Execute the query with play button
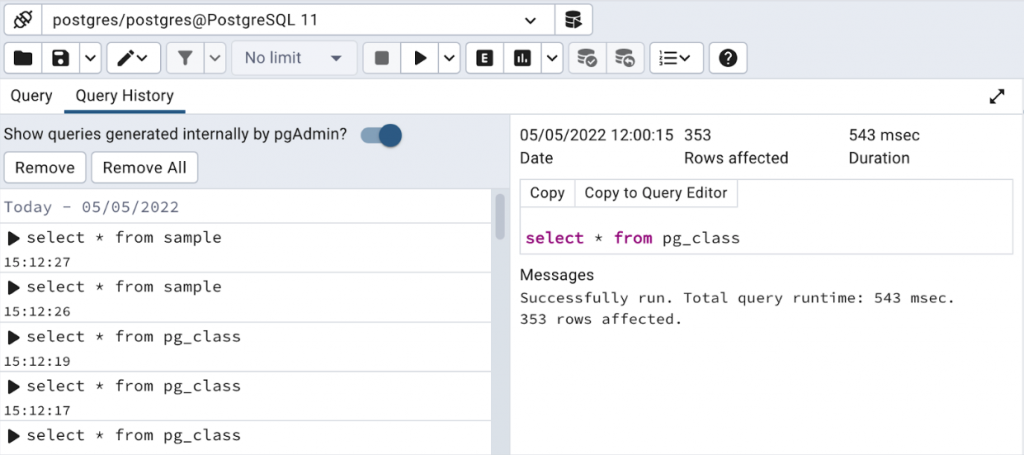The image size is (1024, 455). coord(420,58)
